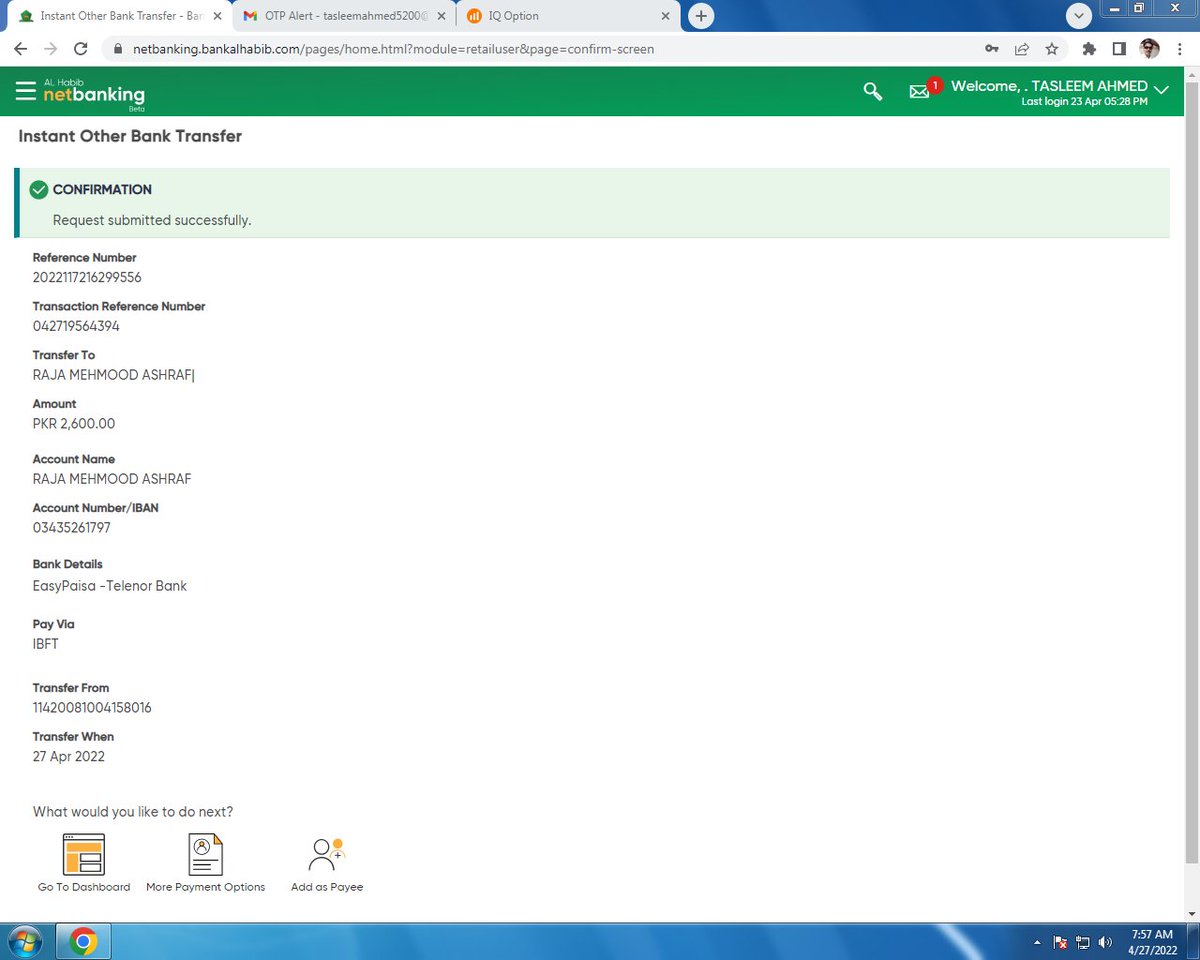Image resolution: width=1200 pixels, height=960 pixels.
Task: Click the Chrome taskbar icon
Action: [83, 942]
